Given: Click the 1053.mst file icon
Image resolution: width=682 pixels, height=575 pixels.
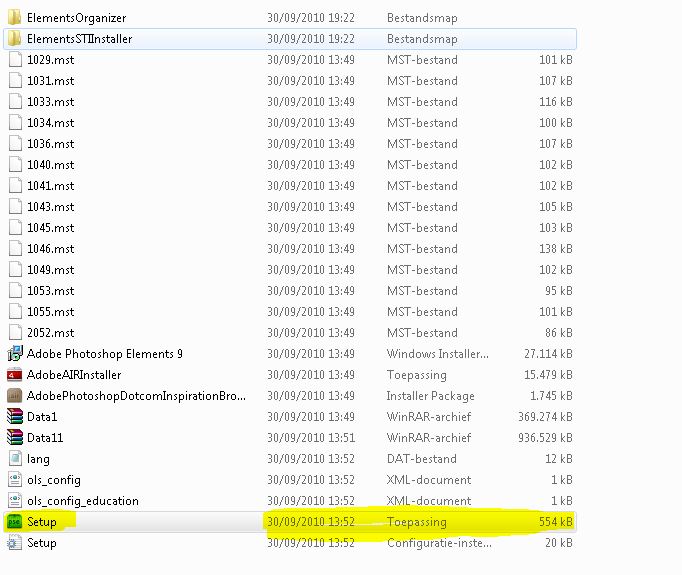Looking at the screenshot, I should tap(15, 291).
